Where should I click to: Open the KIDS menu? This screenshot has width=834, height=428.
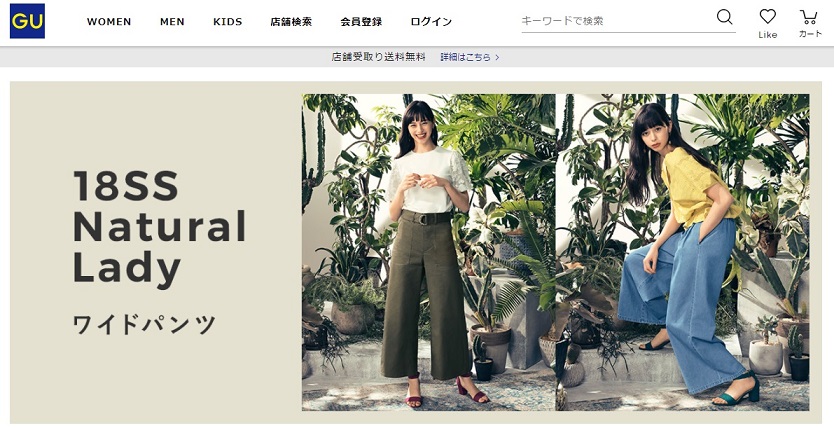tap(228, 22)
